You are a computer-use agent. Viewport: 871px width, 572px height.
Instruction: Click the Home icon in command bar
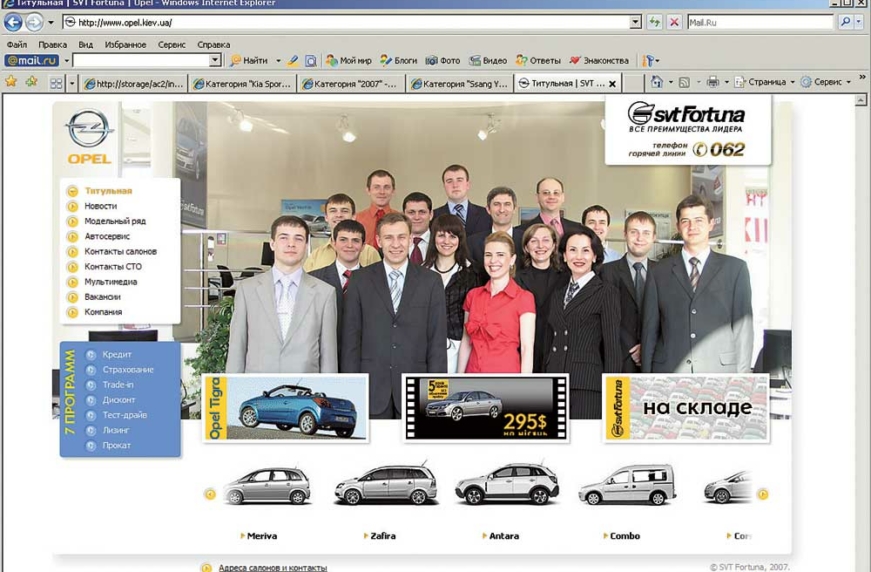[x=656, y=83]
